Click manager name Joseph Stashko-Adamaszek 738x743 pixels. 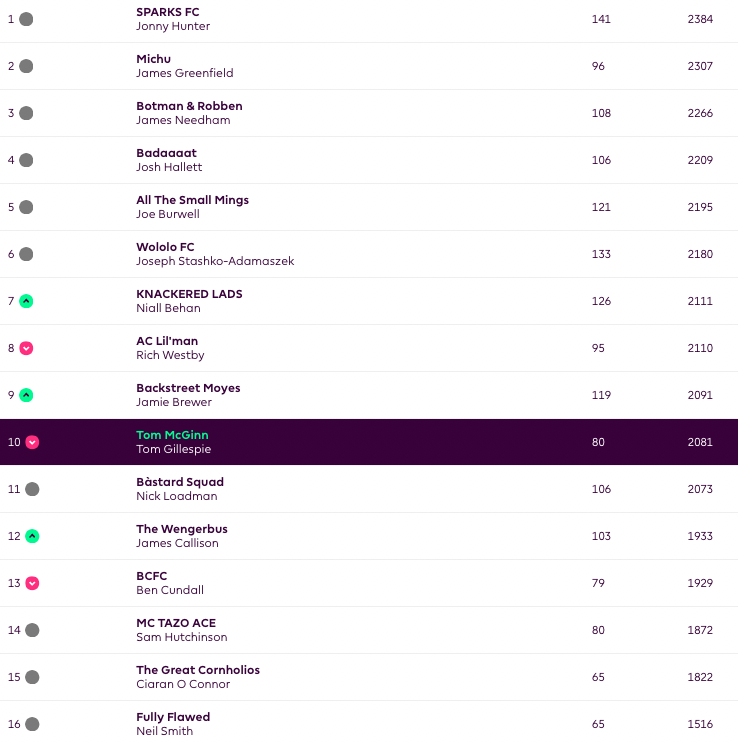pyautogui.click(x=215, y=262)
